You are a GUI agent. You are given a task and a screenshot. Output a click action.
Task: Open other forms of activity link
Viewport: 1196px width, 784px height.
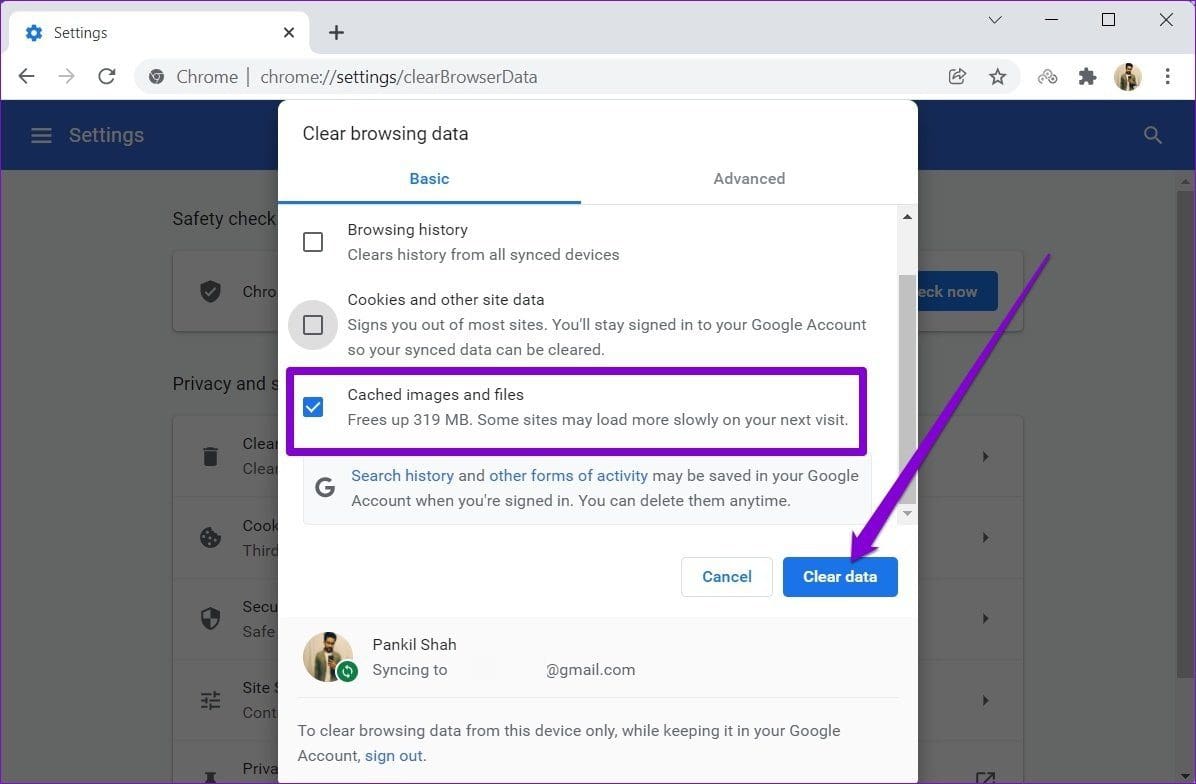click(568, 475)
